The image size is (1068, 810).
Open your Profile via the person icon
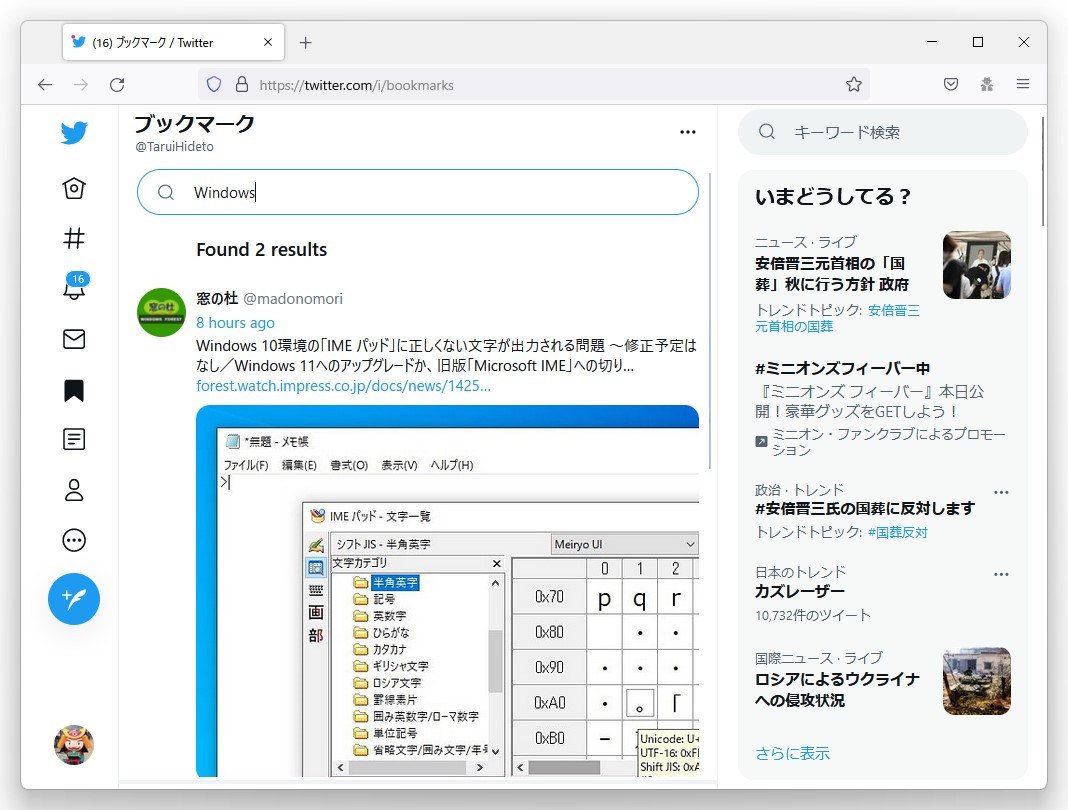click(x=74, y=490)
